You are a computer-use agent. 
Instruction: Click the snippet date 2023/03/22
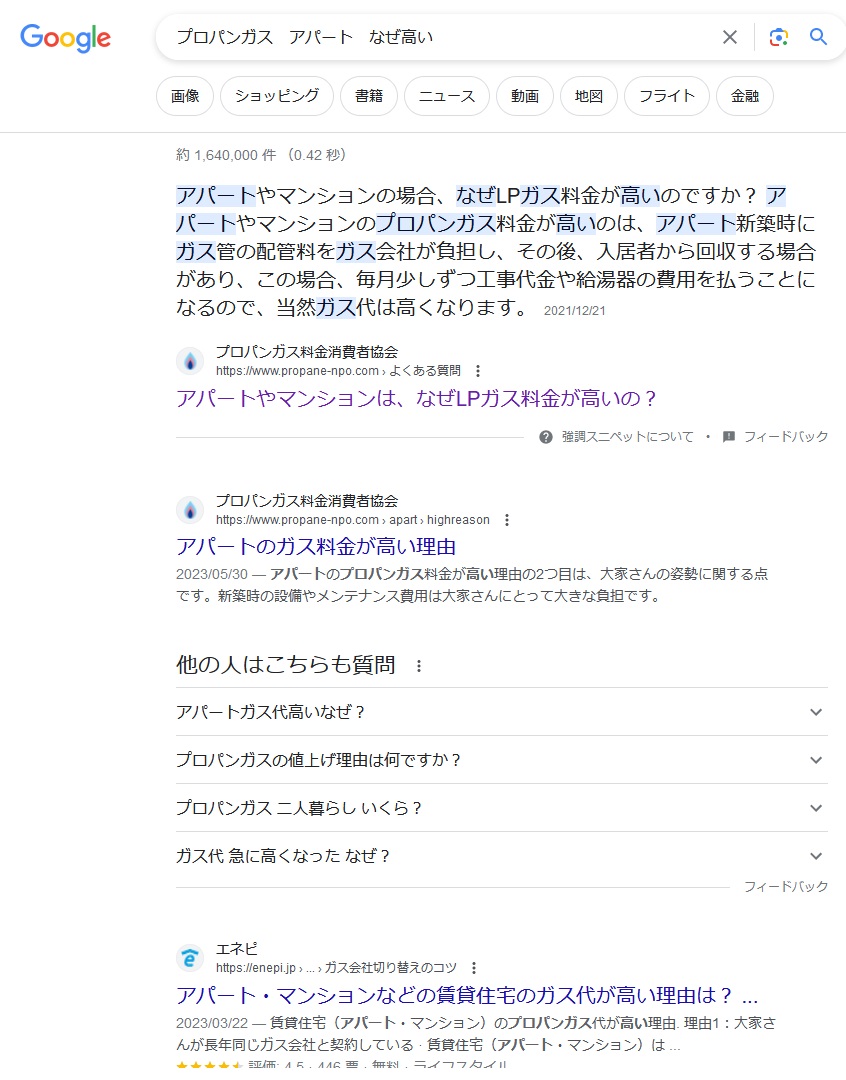212,1024
